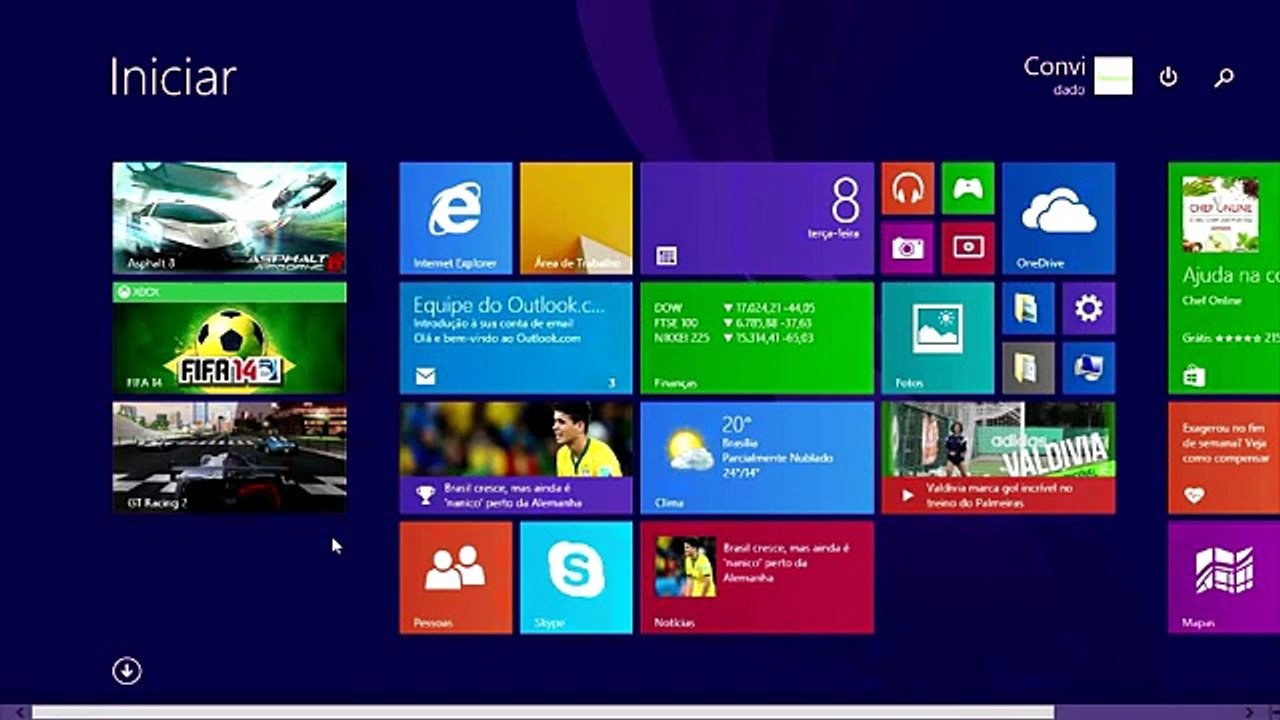Launch the green Xbox games controller tile

tap(968, 188)
